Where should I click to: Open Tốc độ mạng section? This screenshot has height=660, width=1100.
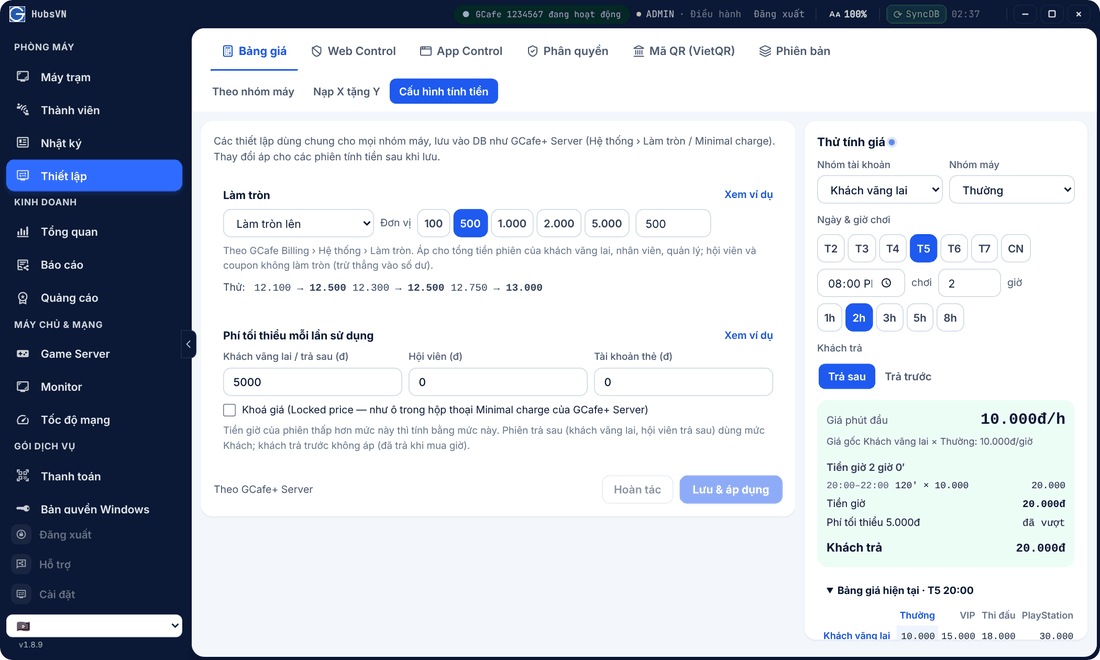pos(94,419)
